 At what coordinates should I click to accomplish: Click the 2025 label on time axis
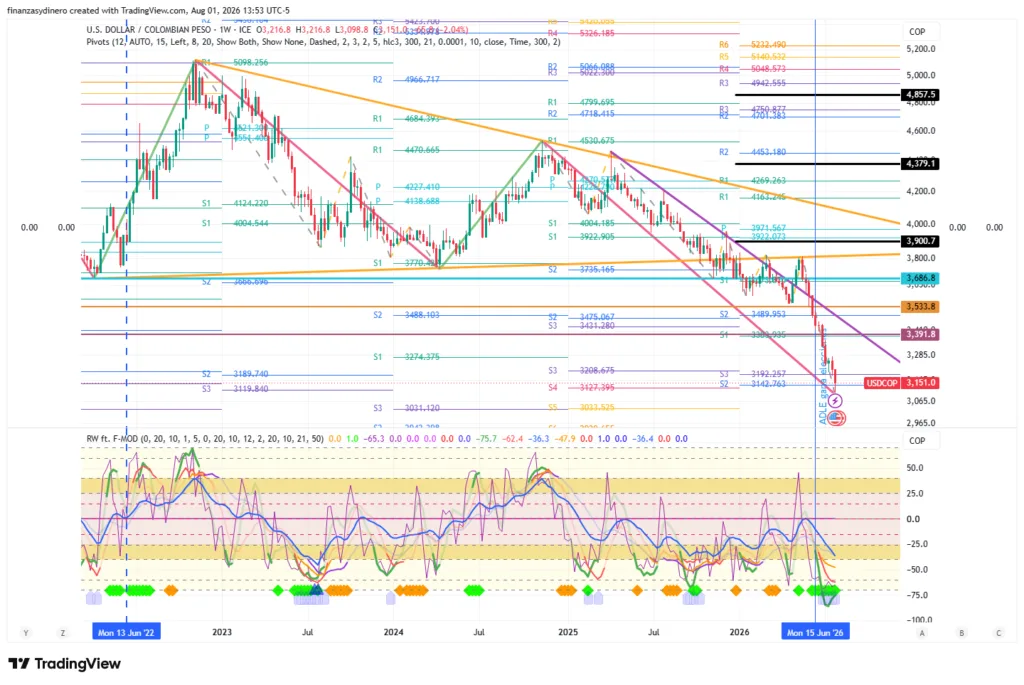[x=568, y=632]
